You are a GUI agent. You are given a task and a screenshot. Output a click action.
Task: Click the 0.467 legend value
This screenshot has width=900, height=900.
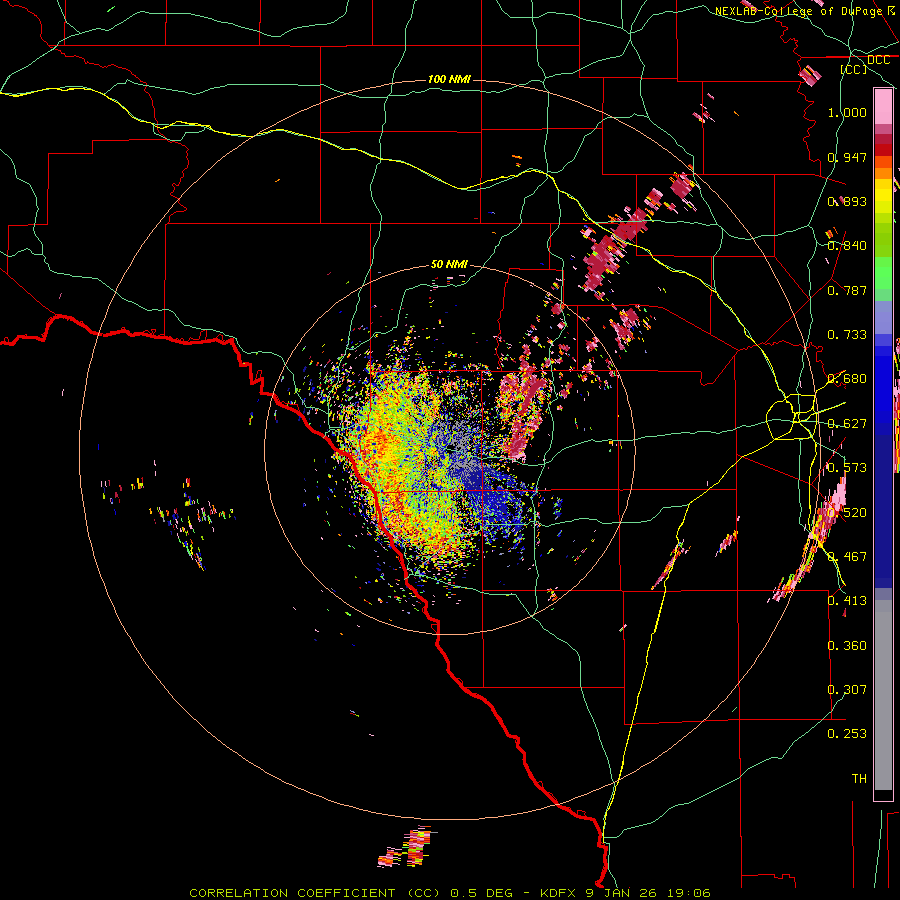(x=847, y=557)
